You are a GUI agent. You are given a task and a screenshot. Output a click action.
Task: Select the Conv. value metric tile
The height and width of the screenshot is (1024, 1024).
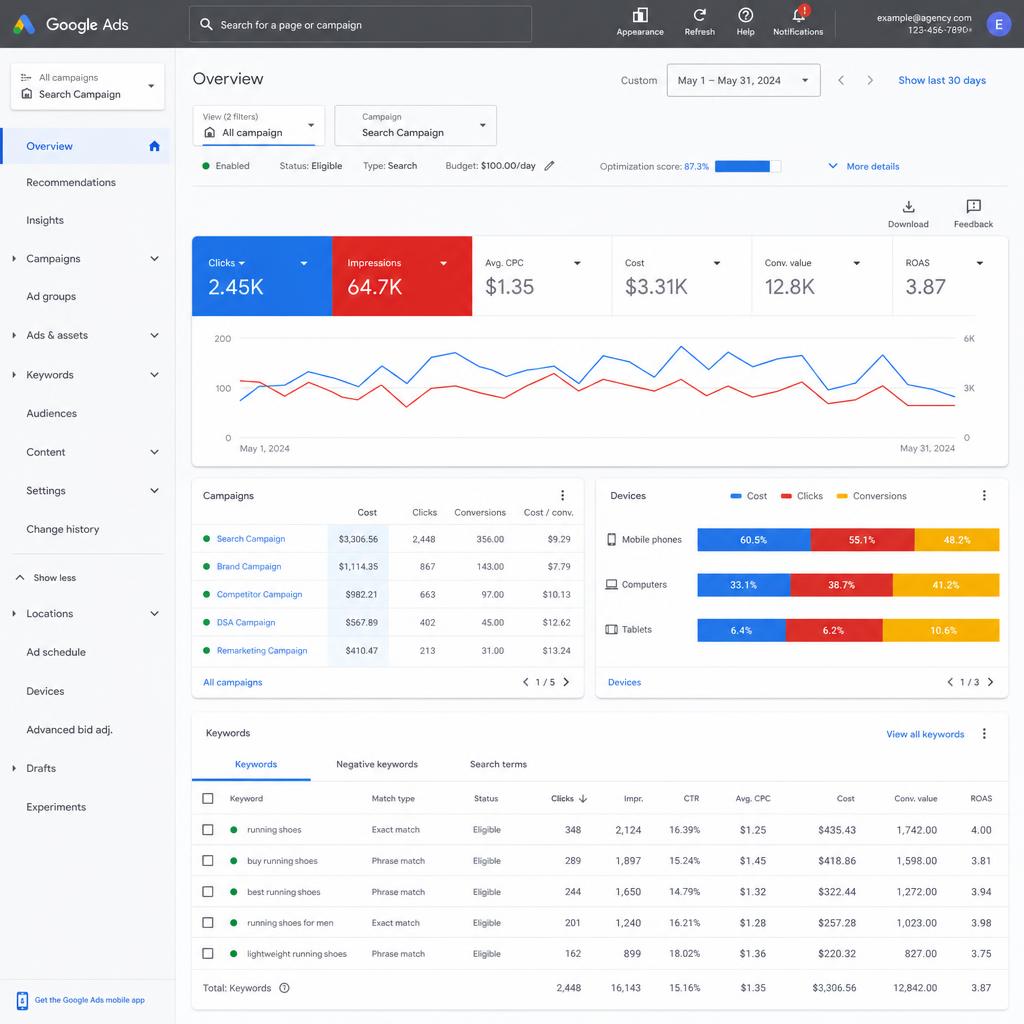pos(822,276)
